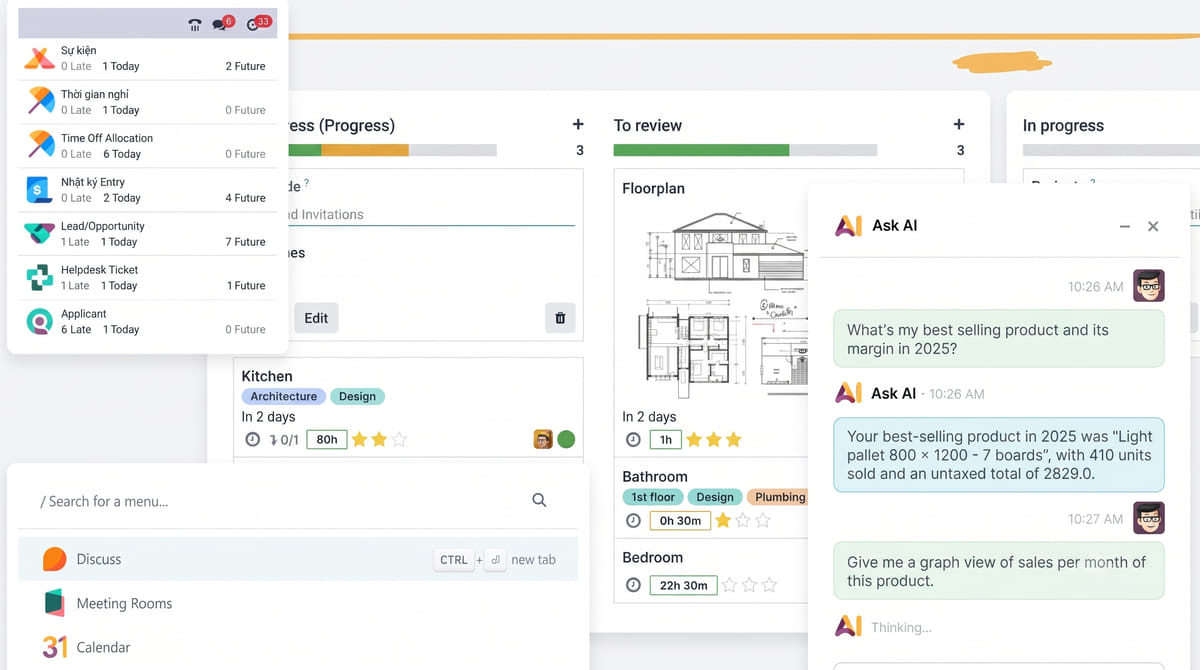Click the Lead/Opportunity app icon
This screenshot has width=1200, height=670.
[x=40, y=234]
